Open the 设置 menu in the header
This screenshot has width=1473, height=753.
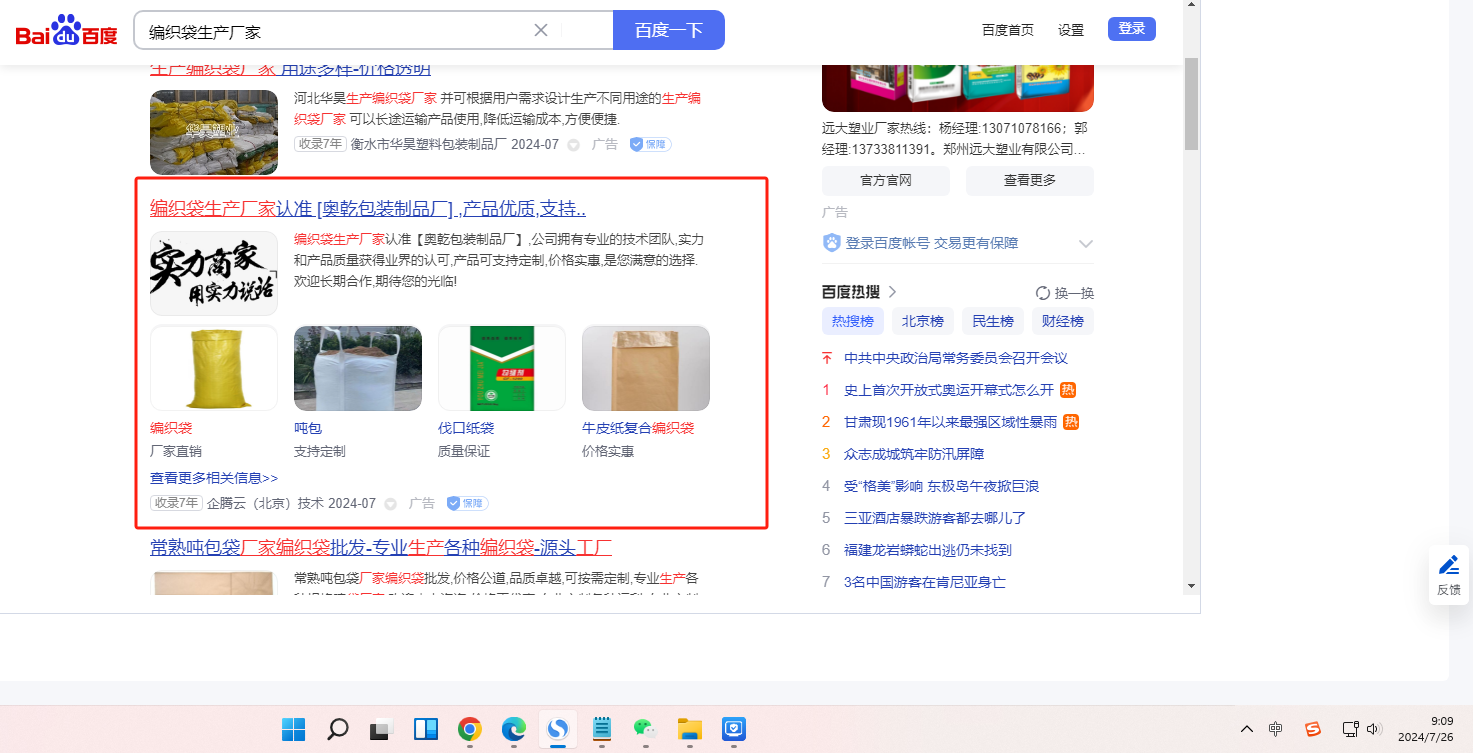point(1071,30)
